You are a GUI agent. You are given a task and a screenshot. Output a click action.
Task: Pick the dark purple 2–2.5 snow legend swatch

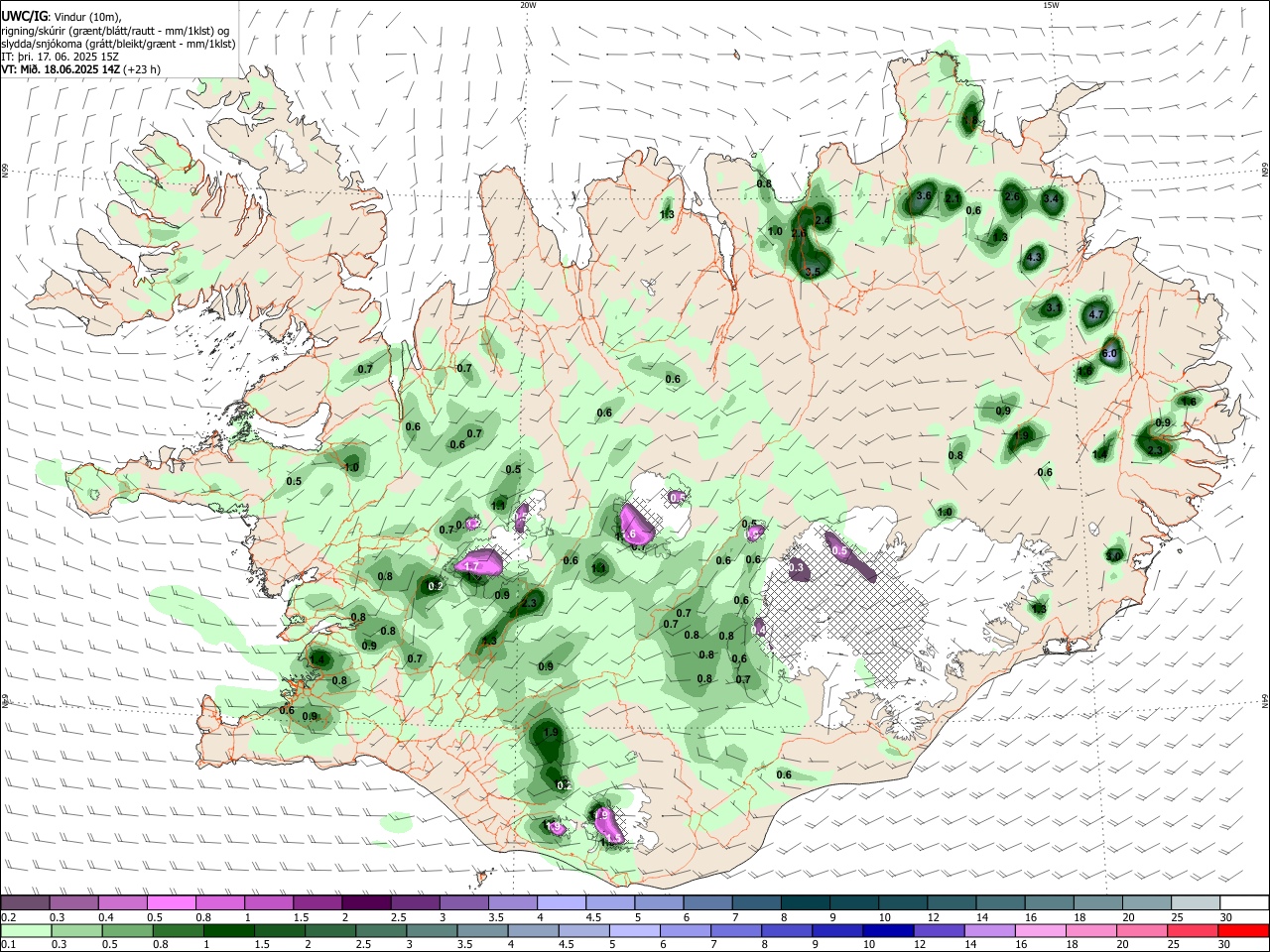(x=367, y=902)
